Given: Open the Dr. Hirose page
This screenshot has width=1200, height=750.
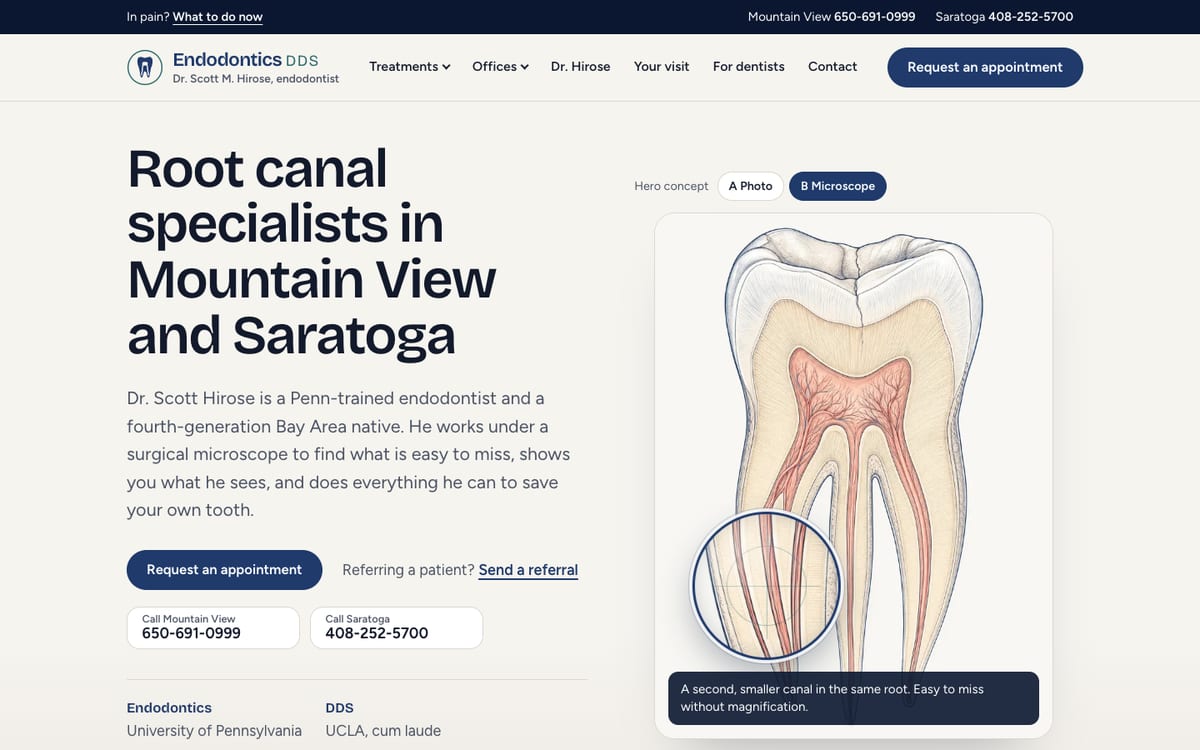Looking at the screenshot, I should (x=580, y=67).
